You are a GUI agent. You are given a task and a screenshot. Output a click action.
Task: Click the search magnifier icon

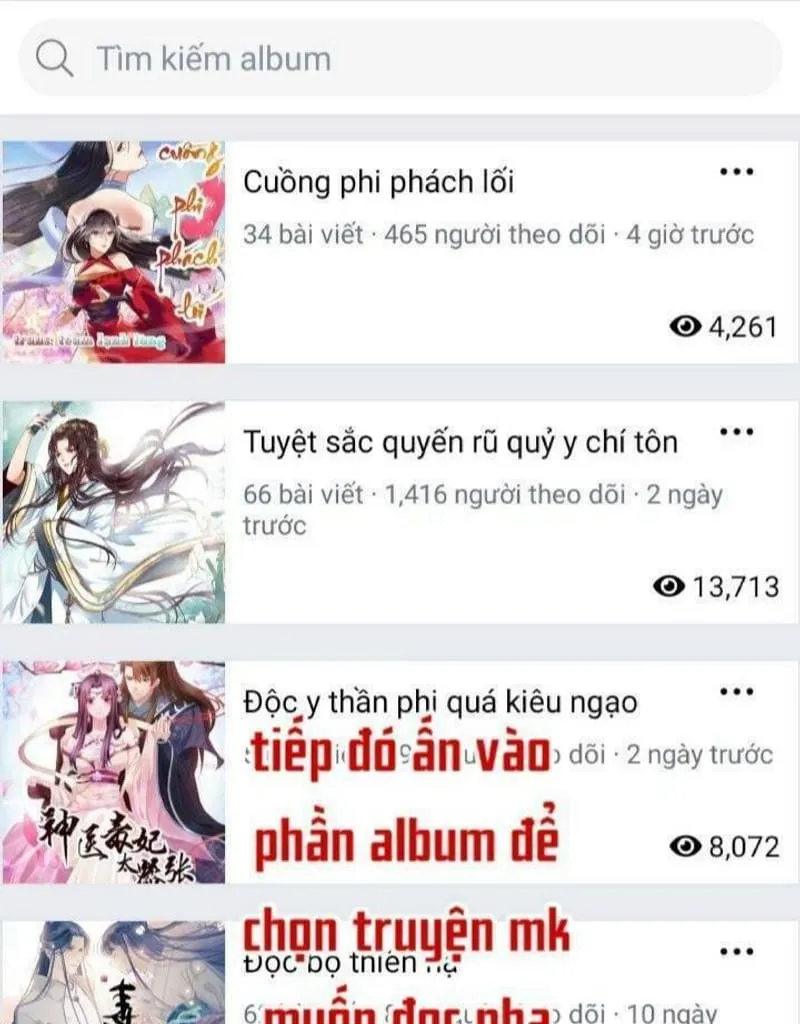(x=54, y=58)
